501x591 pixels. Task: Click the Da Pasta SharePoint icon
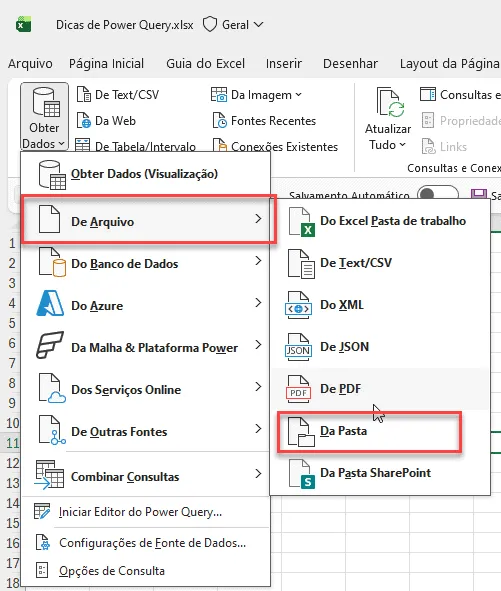pyautogui.click(x=301, y=474)
